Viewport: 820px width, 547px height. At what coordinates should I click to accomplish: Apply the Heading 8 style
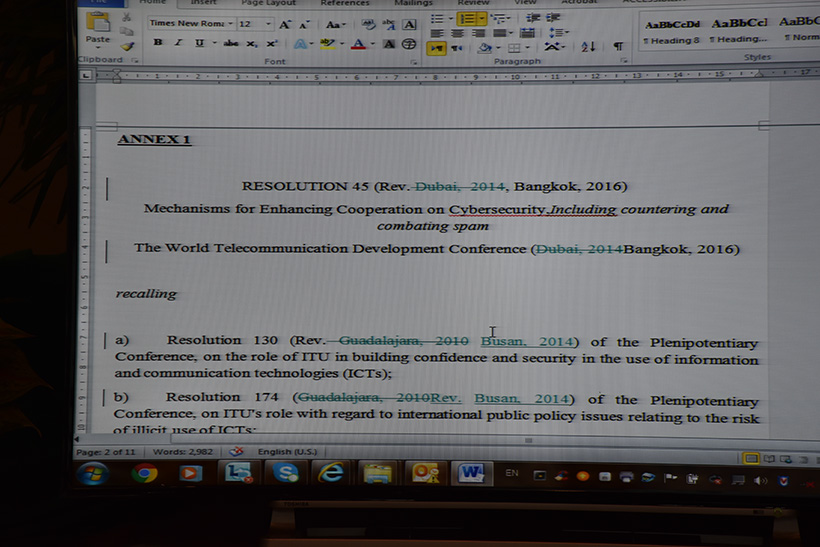tap(672, 31)
